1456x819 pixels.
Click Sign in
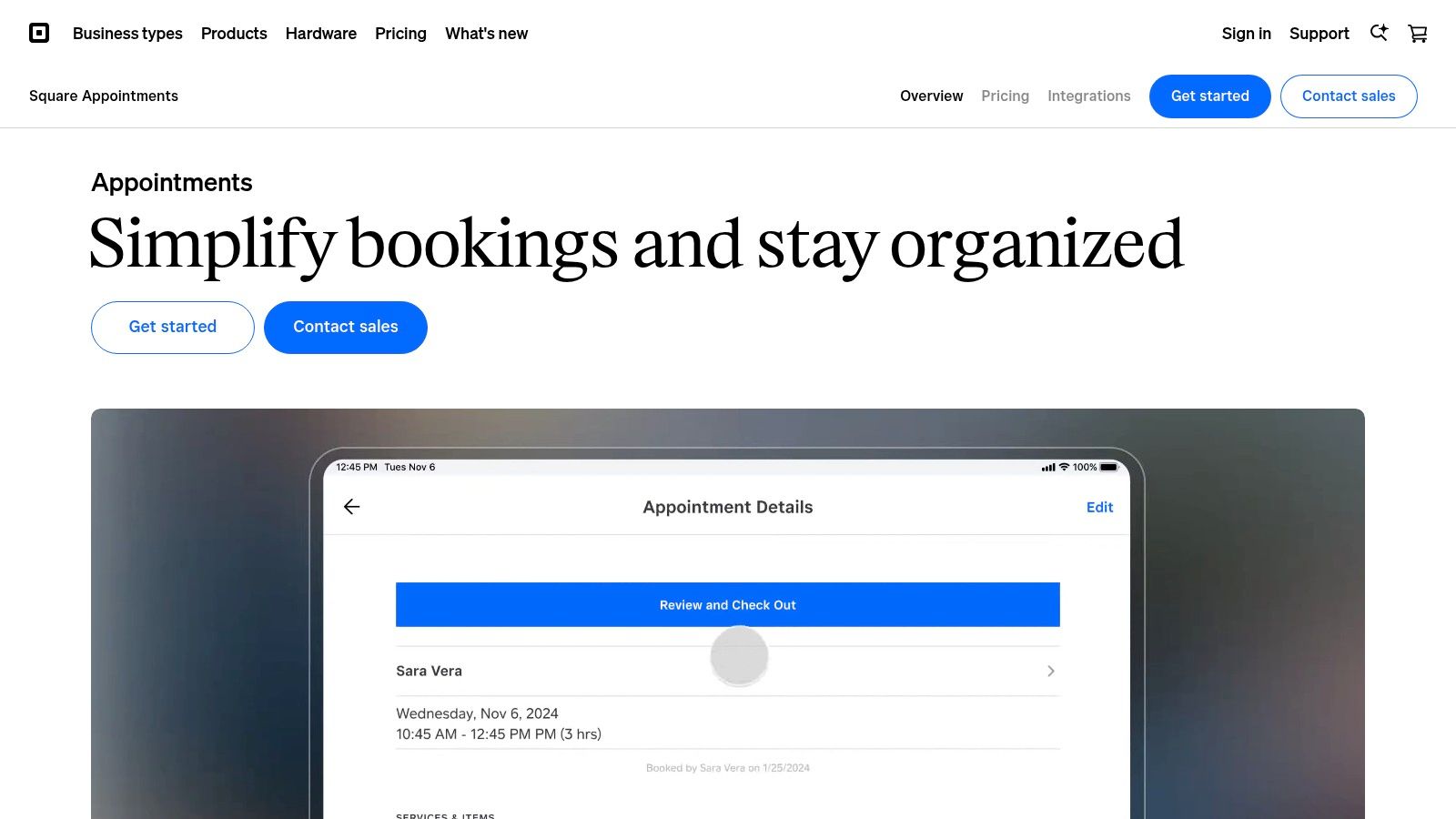[x=1246, y=34]
